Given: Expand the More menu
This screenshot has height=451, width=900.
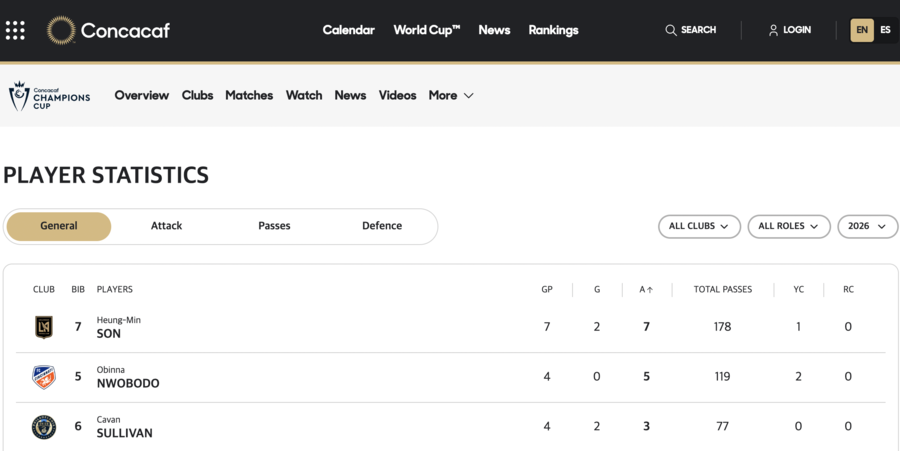Looking at the screenshot, I should point(451,95).
